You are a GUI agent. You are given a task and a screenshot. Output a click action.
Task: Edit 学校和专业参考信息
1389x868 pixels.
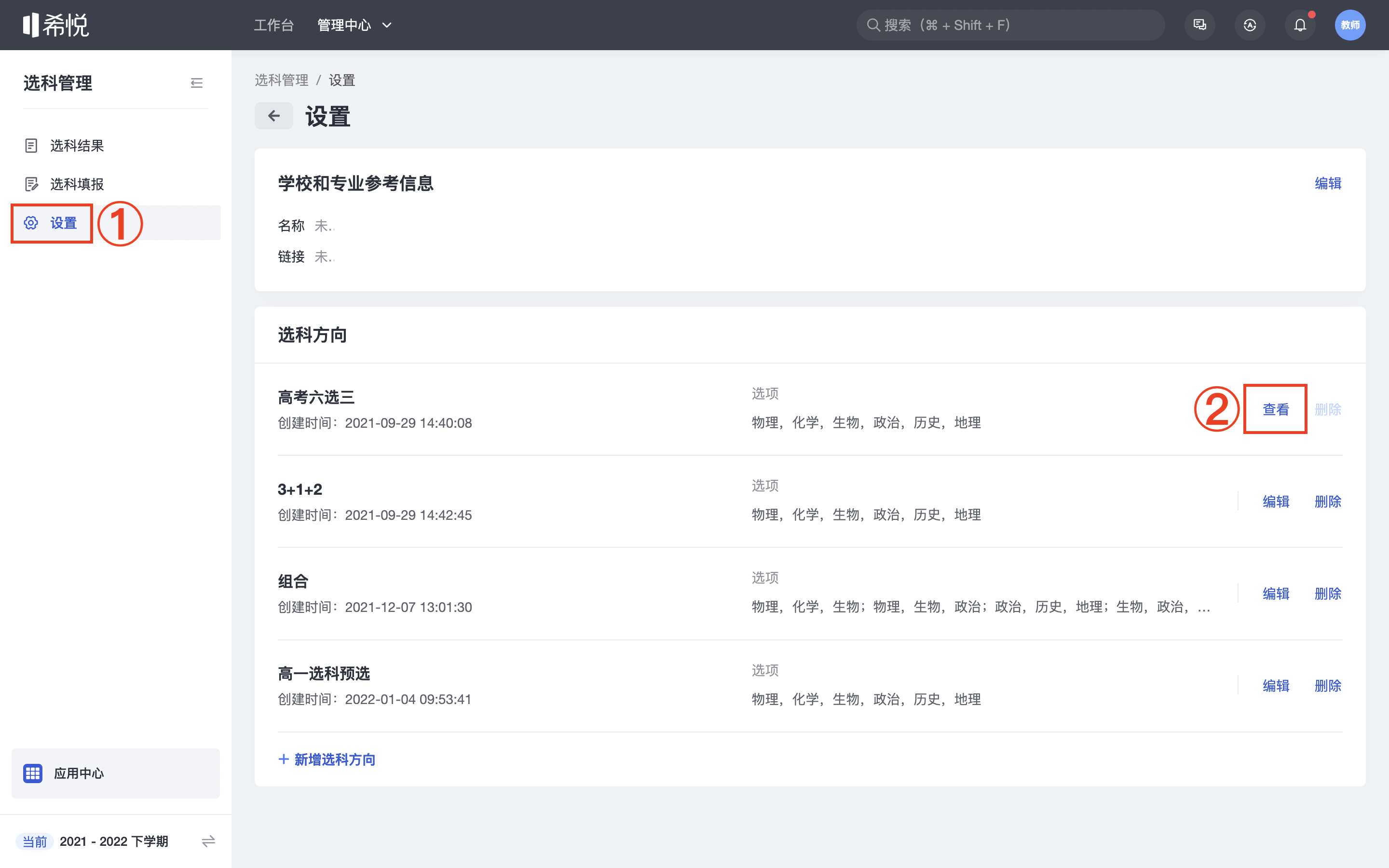pyautogui.click(x=1328, y=184)
